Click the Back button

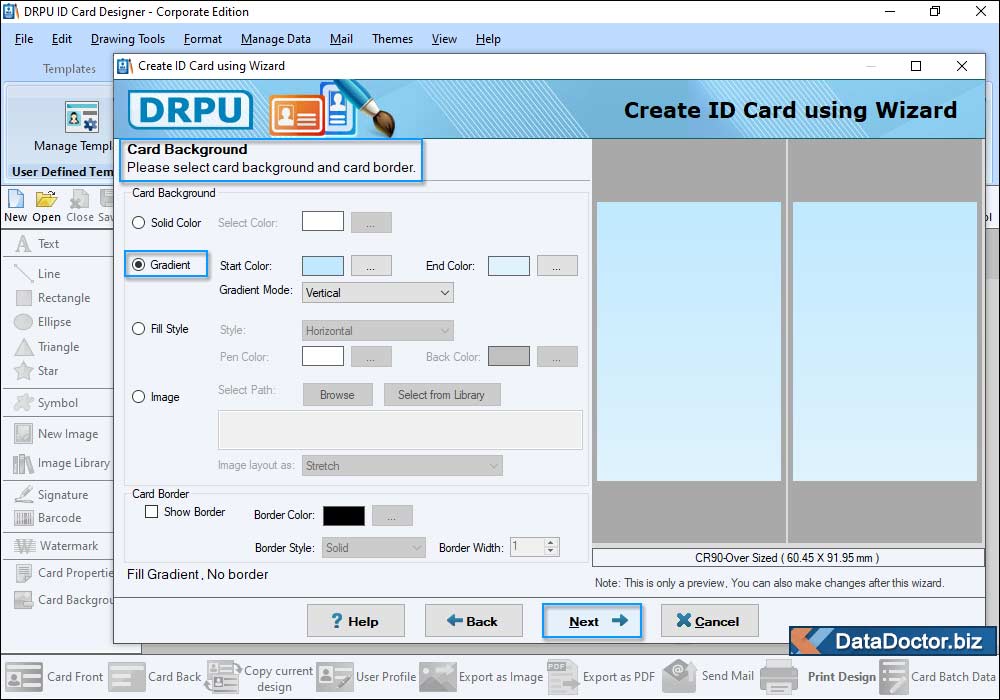point(473,621)
